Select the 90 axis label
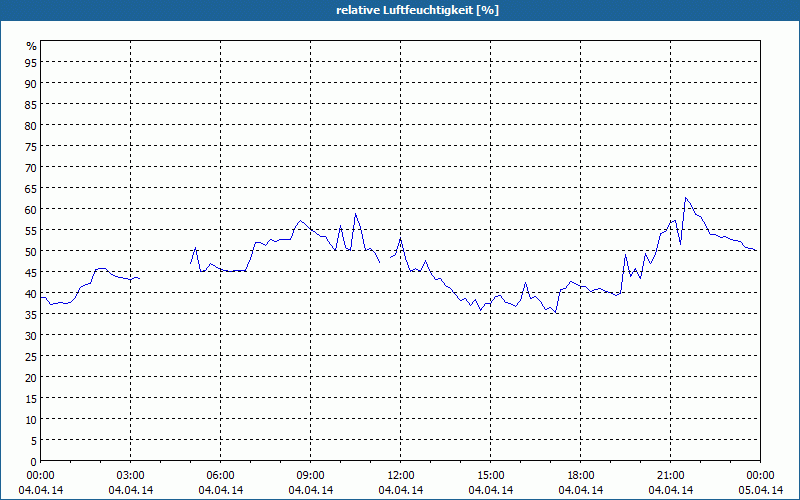This screenshot has height=500, width=800. pyautogui.click(x=31, y=83)
